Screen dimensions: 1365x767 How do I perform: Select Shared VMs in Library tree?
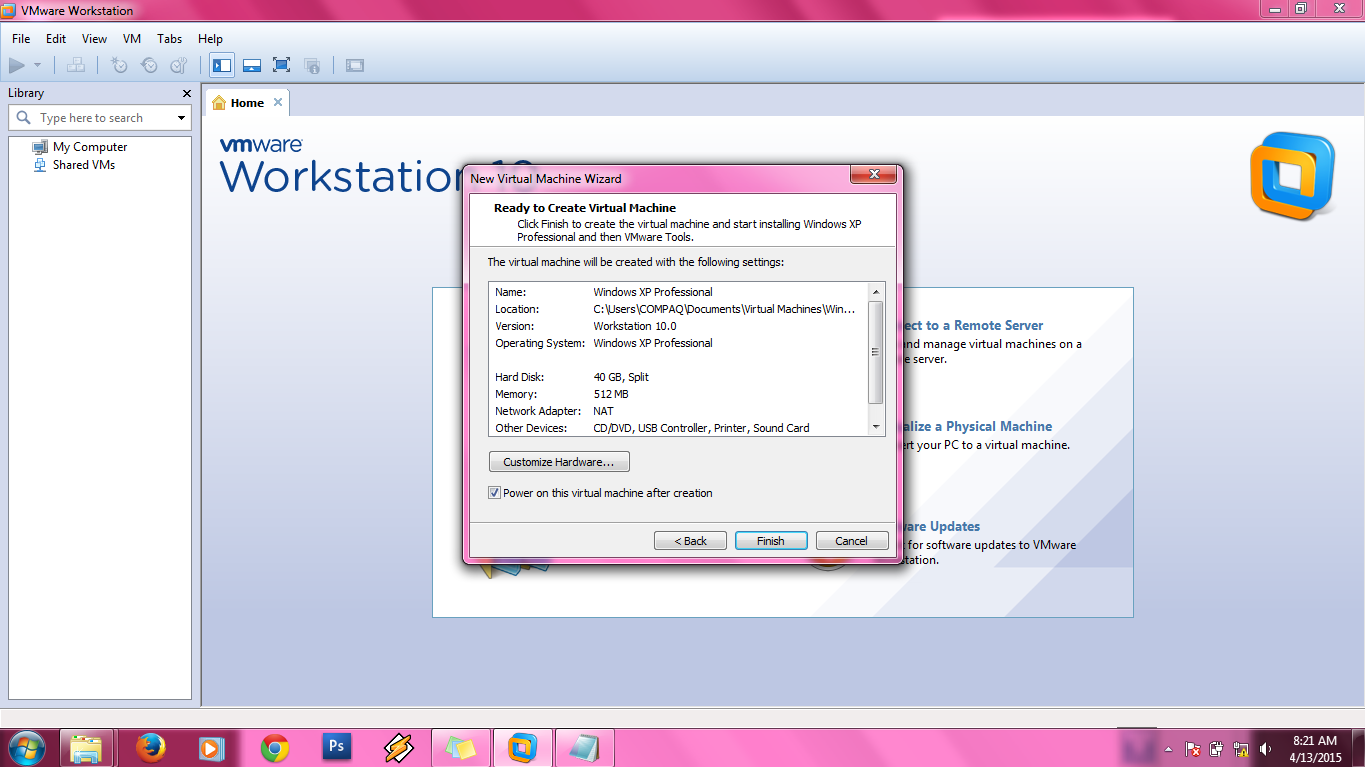tap(74, 165)
